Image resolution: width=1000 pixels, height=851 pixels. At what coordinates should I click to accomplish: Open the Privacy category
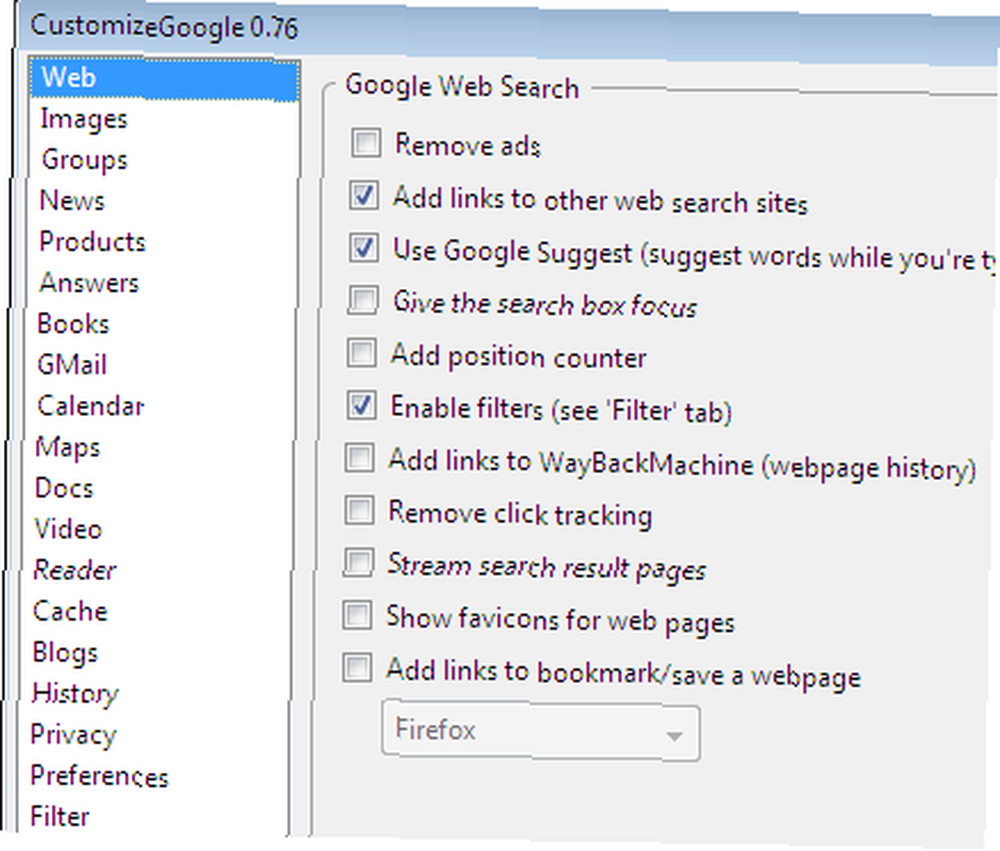tap(73, 735)
